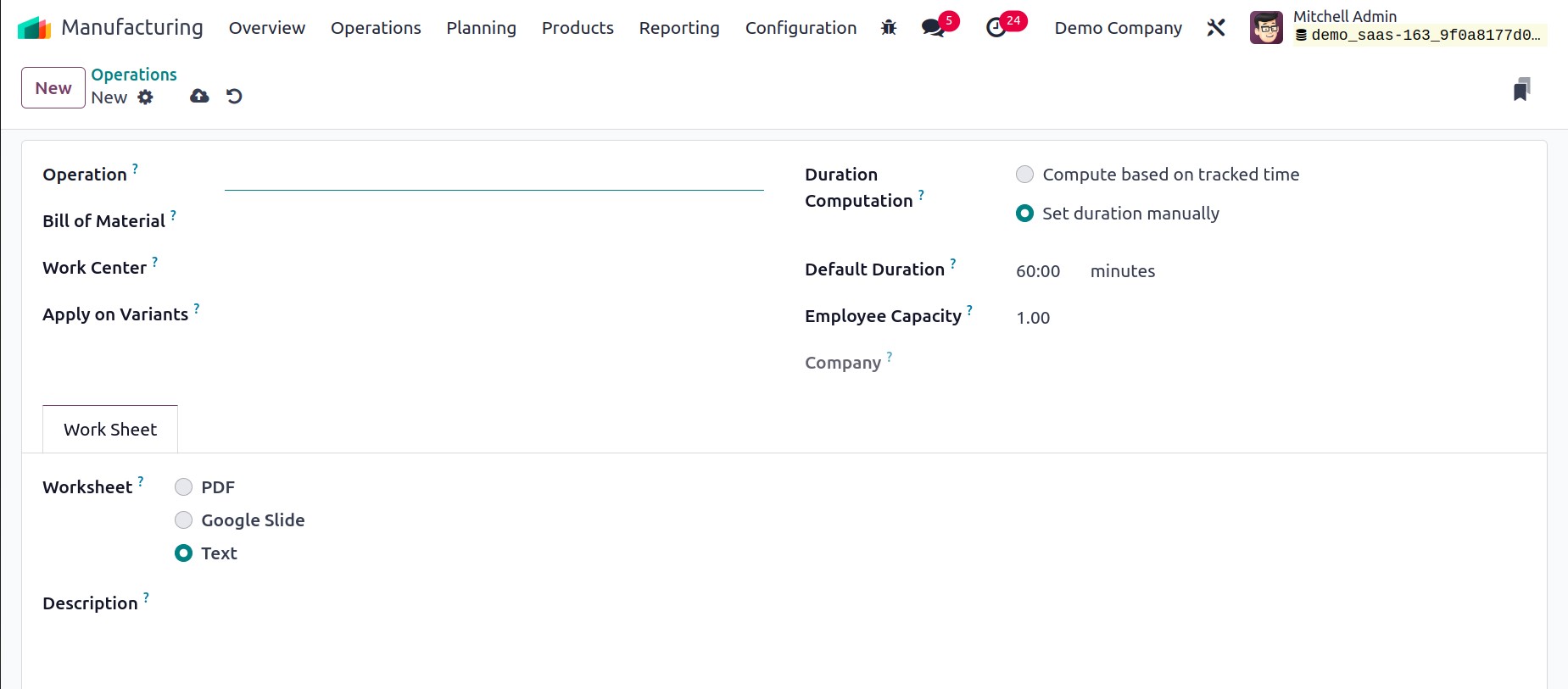Show the Work Center help question mark

point(154,262)
